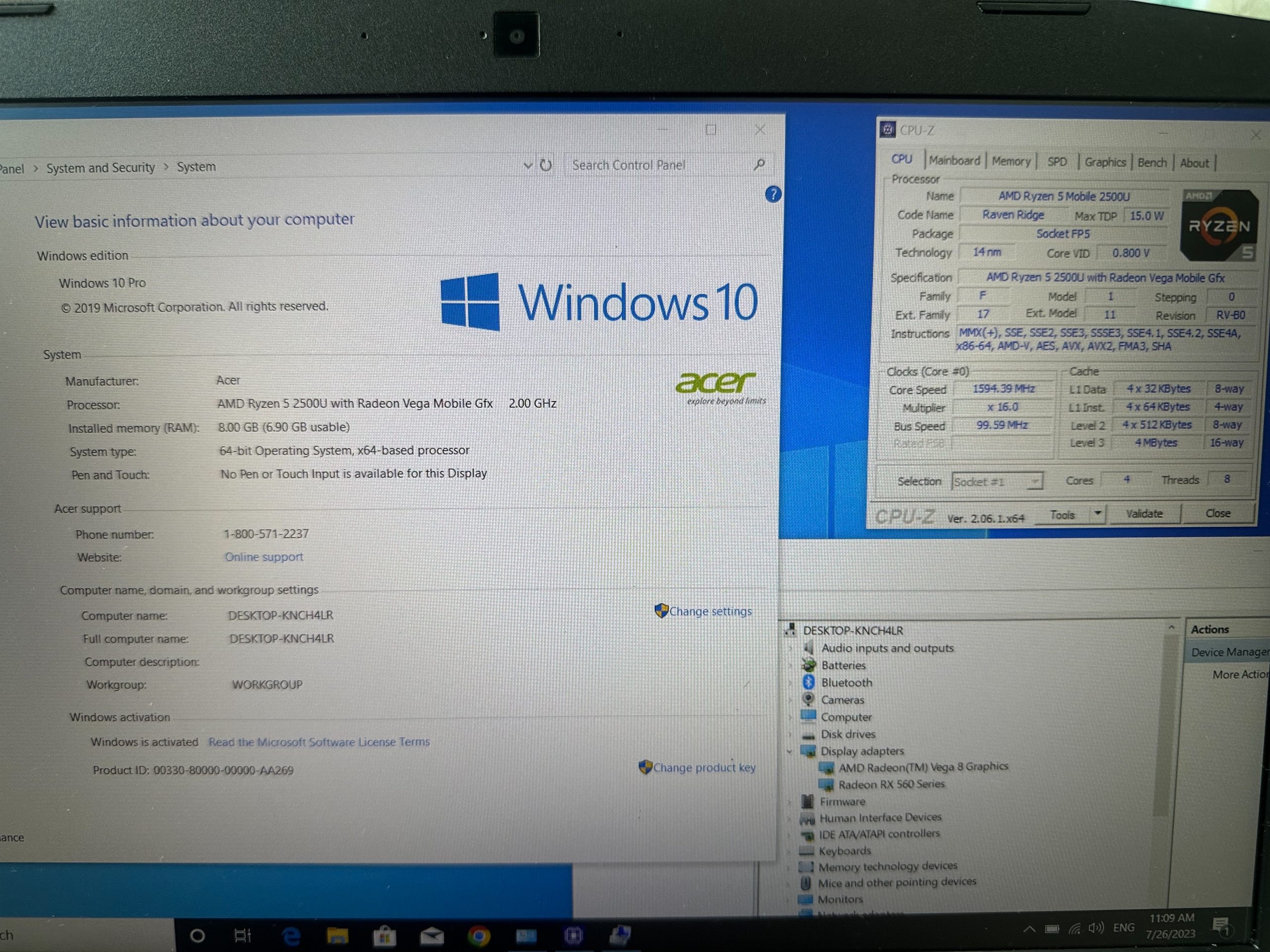Switch to CPU-Z Graphics tab
The height and width of the screenshot is (952, 1270).
tap(1105, 163)
